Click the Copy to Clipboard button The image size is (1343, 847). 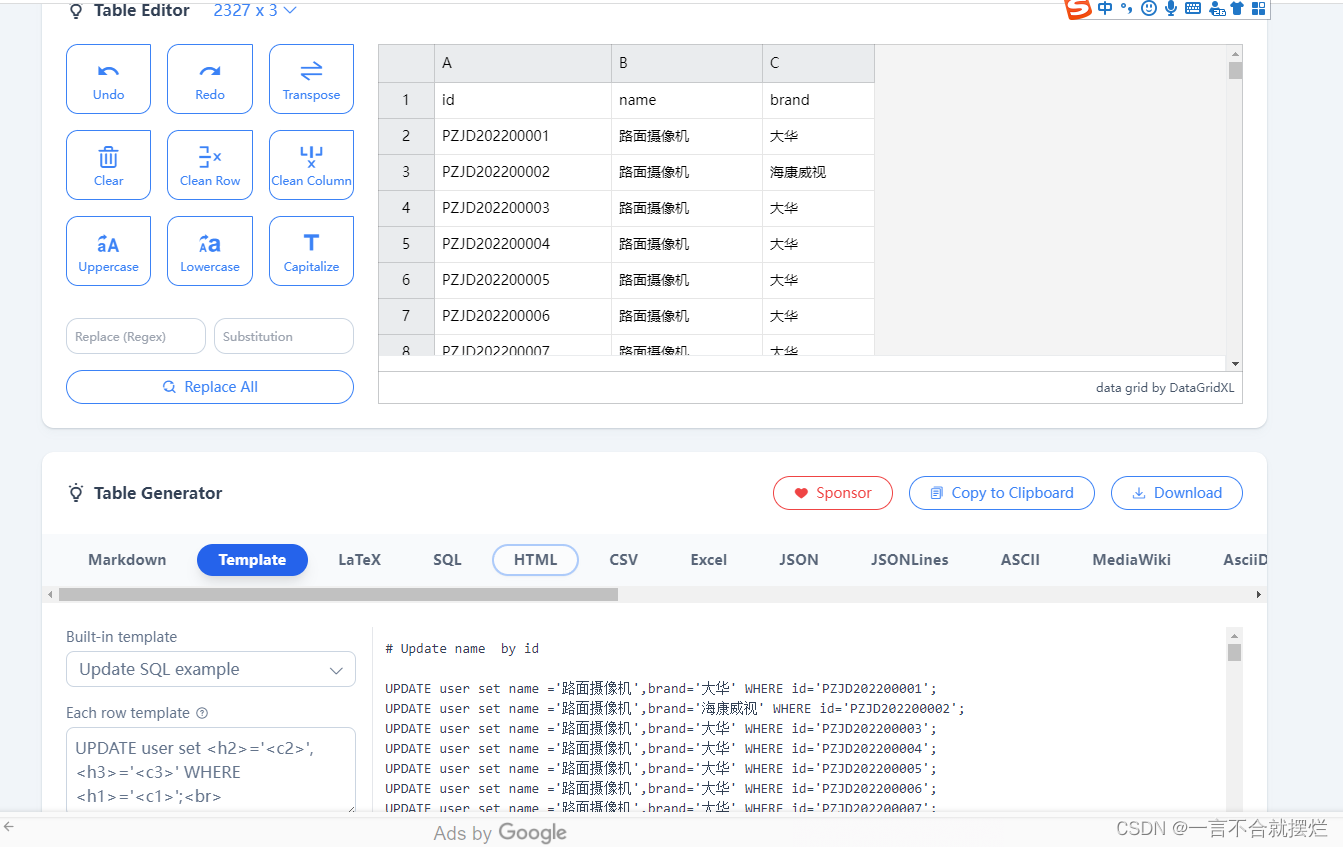pyautogui.click(x=1001, y=492)
